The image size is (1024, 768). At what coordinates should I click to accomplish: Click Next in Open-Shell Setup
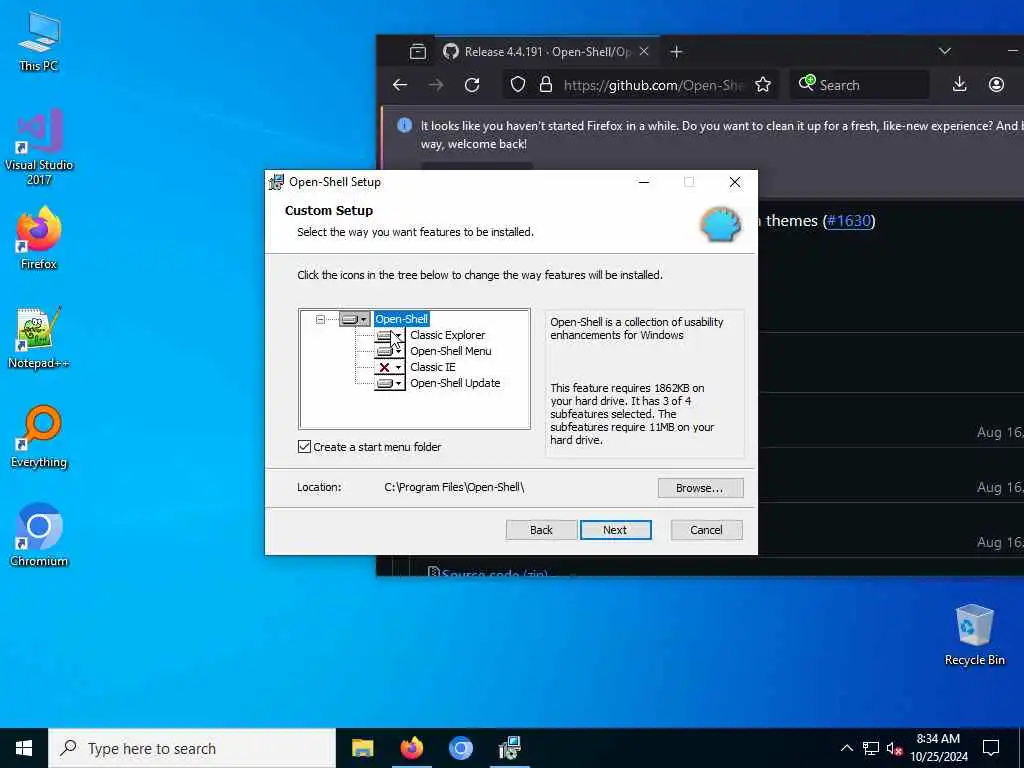615,530
